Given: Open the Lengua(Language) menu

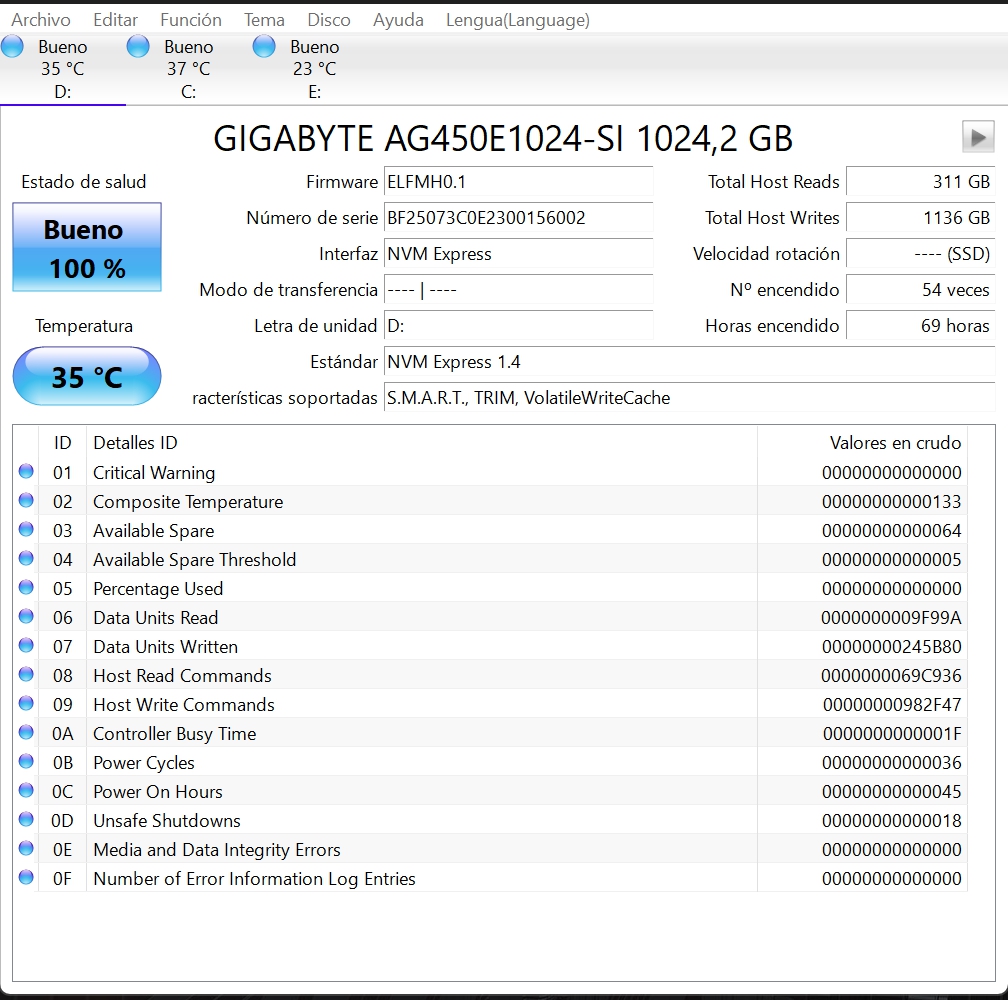Looking at the screenshot, I should [x=518, y=20].
